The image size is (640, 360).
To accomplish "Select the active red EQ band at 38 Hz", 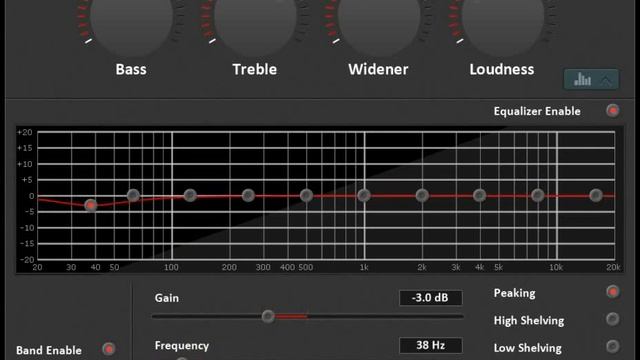I will point(91,205).
